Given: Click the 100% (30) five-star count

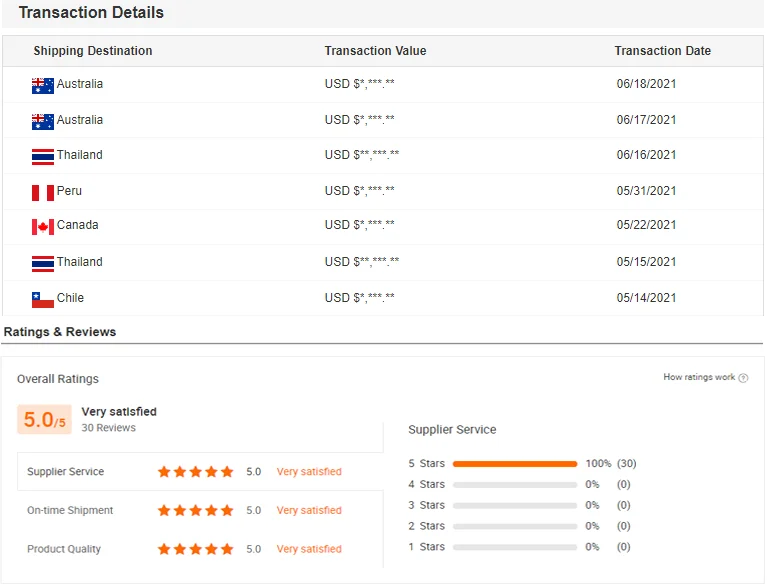Looking at the screenshot, I should (x=611, y=464).
